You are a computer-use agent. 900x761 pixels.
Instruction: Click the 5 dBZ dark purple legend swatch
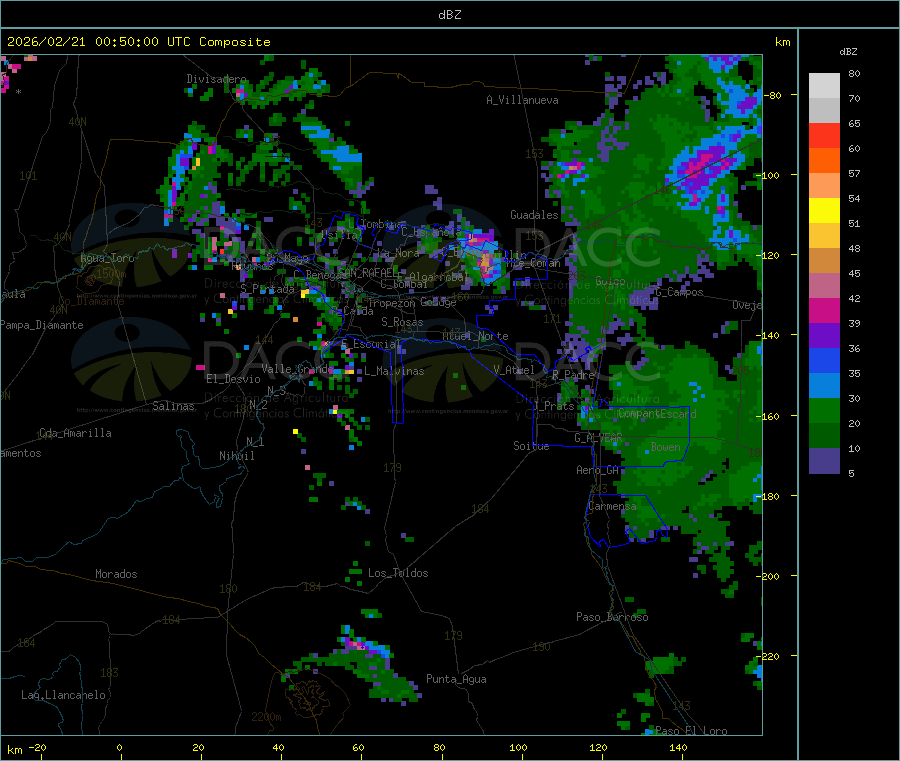[x=824, y=460]
